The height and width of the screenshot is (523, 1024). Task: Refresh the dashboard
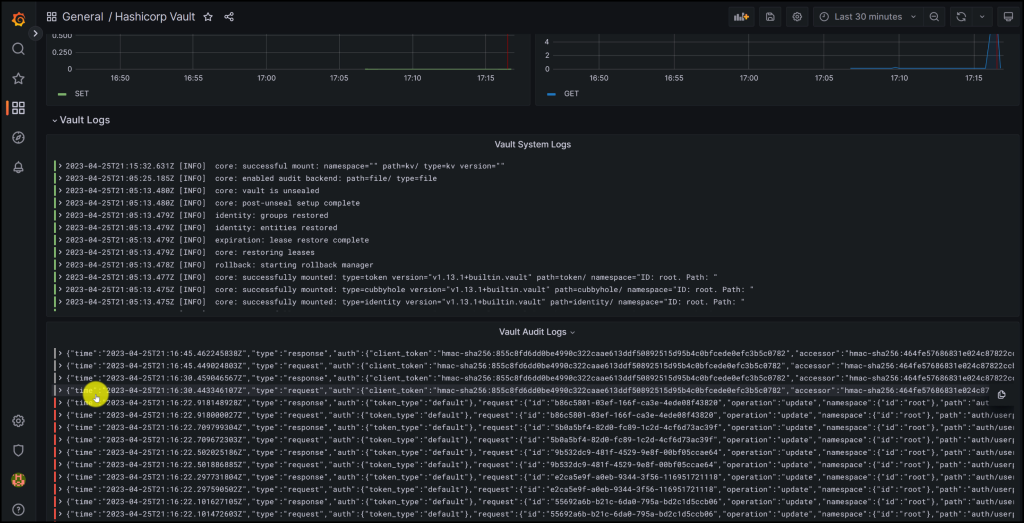[x=961, y=17]
